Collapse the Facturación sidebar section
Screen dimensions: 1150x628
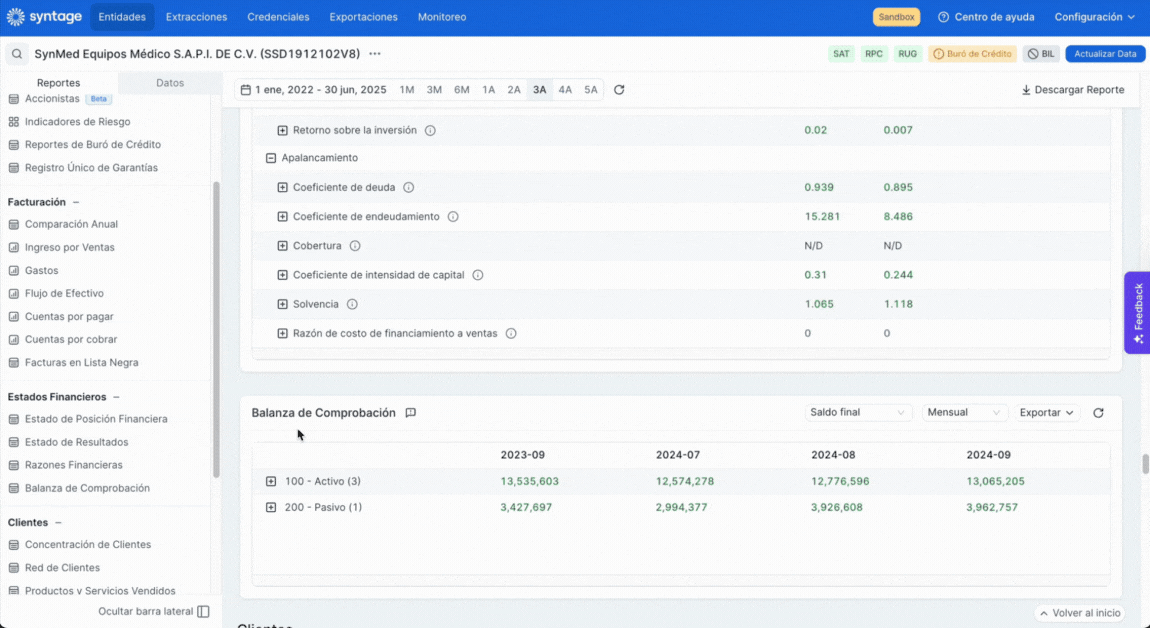[x=76, y=202]
